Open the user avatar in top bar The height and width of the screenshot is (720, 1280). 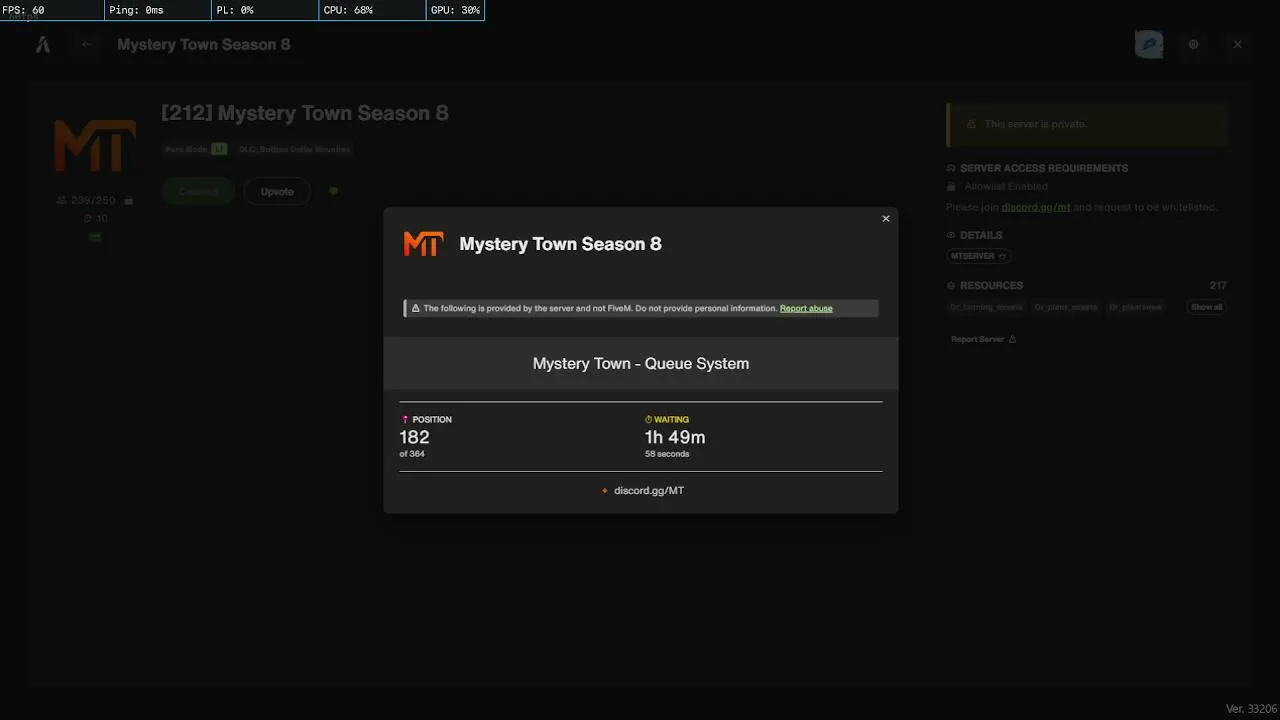pos(1149,45)
